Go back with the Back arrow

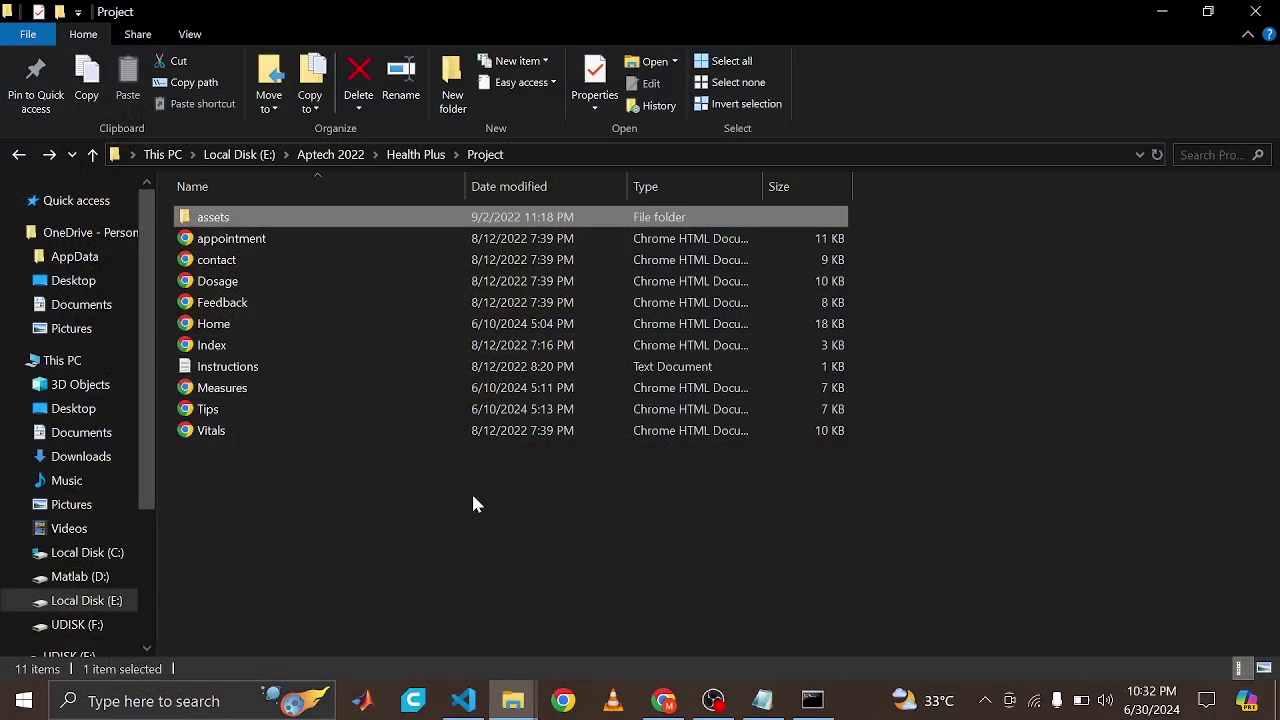18,154
